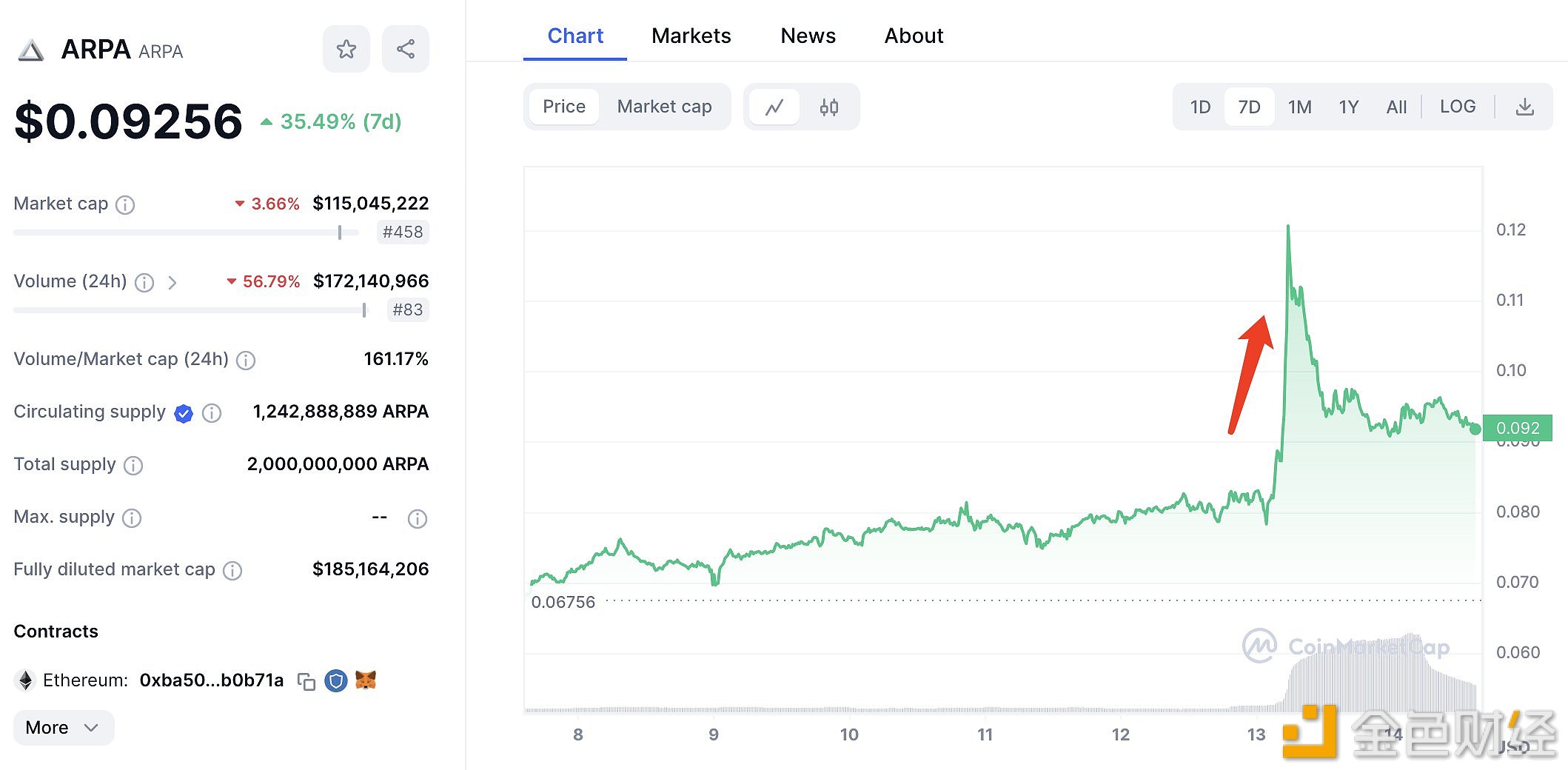Click the 2,000,000,000 ARPA total supply
This screenshot has height=770, width=1568.
(x=338, y=464)
